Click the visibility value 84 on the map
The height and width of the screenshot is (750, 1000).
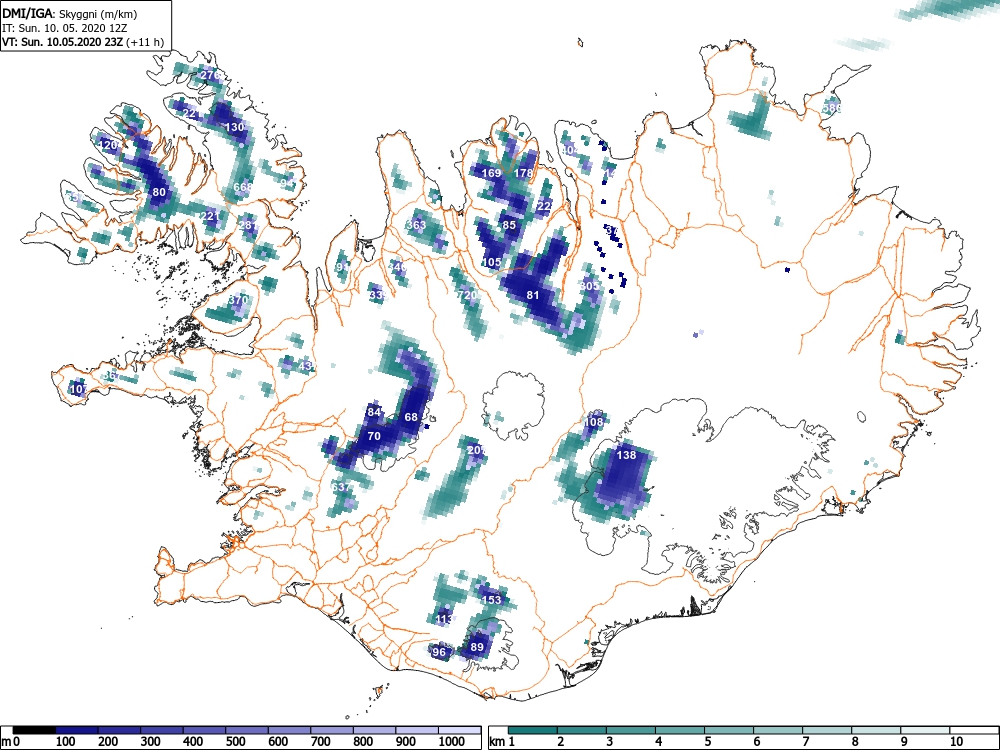(374, 412)
